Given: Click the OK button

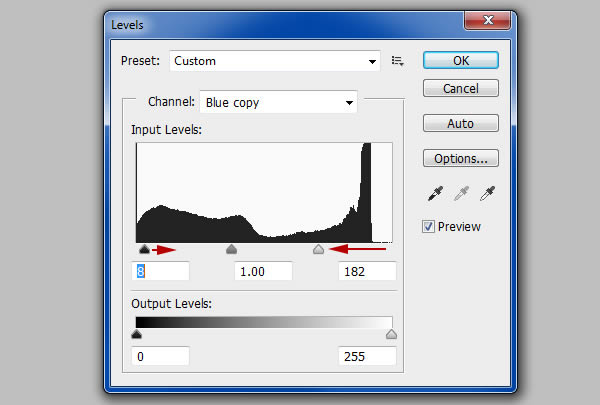Looking at the screenshot, I should 461,60.
